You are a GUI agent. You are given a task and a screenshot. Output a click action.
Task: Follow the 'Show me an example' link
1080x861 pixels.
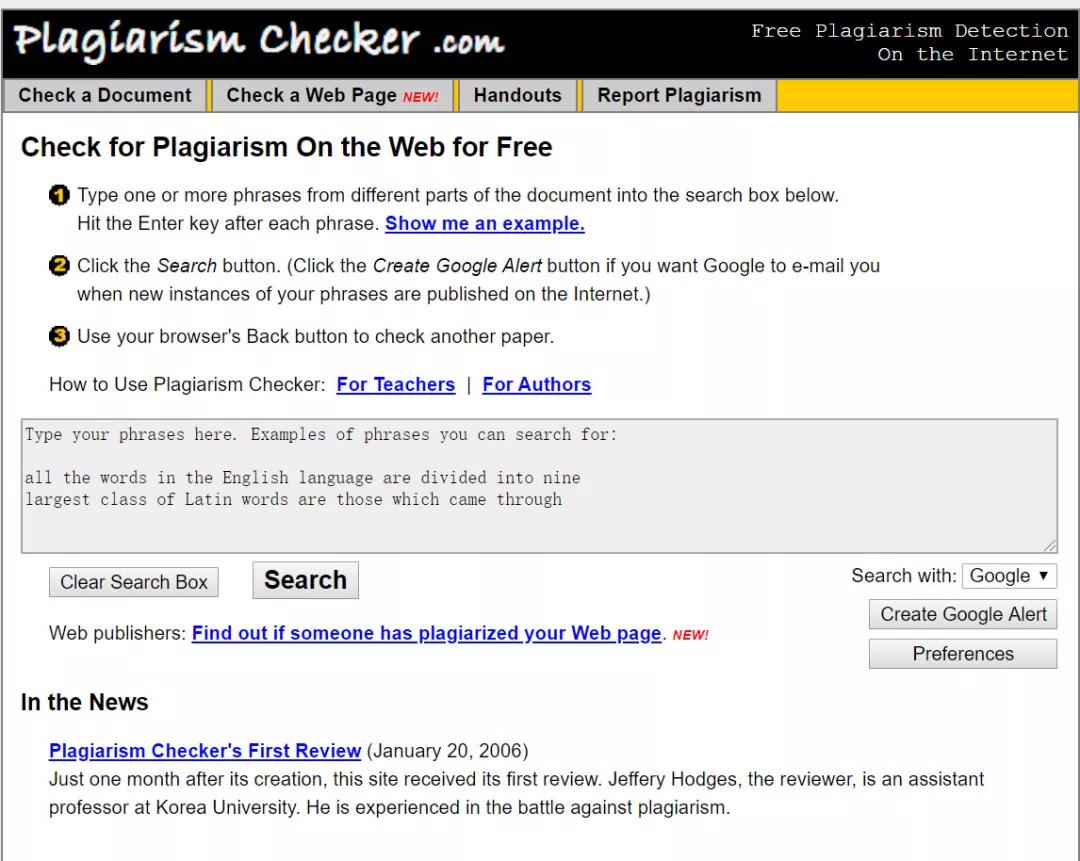pyautogui.click(x=485, y=223)
